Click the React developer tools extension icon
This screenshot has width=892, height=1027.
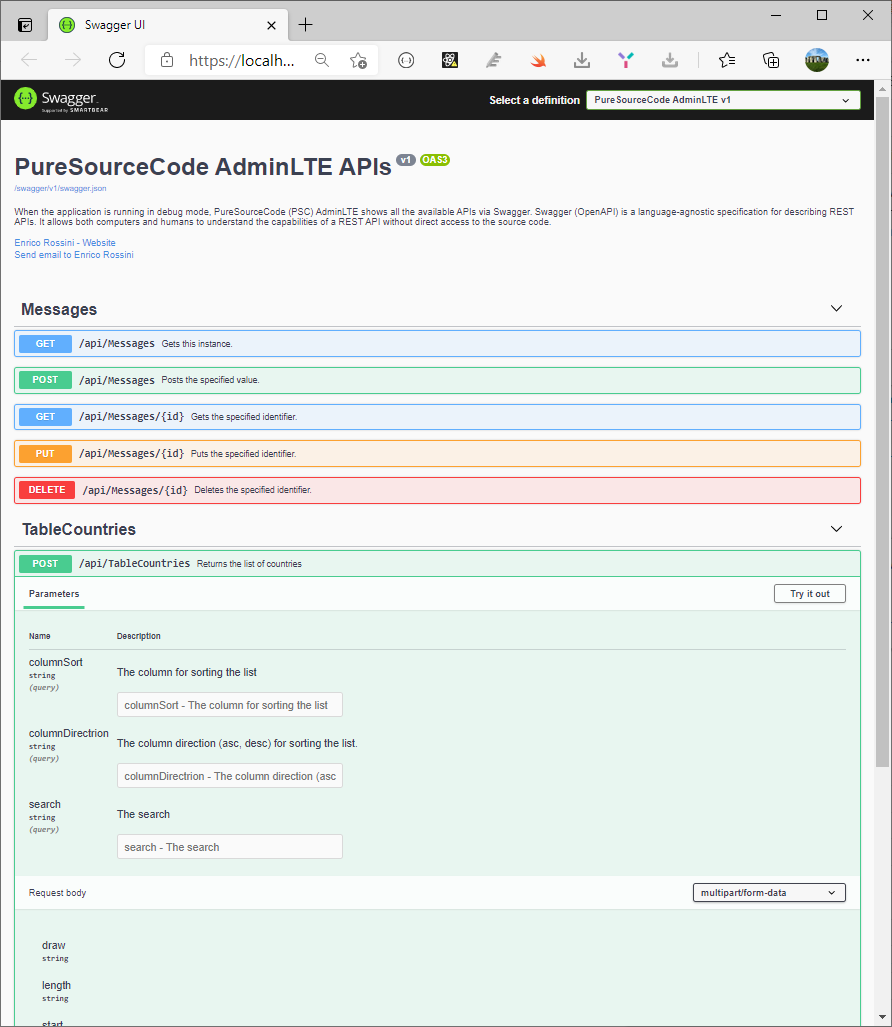[450, 60]
